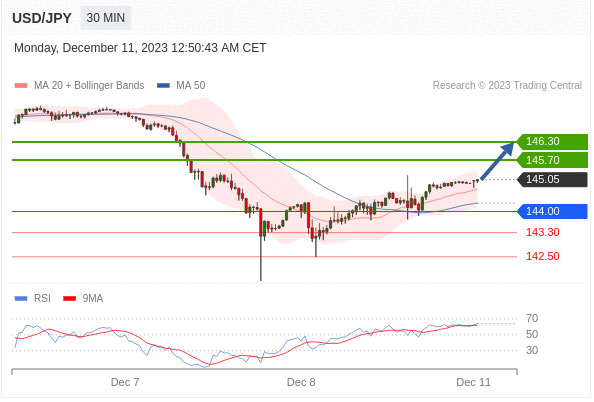Image resolution: width=594 pixels, height=402 pixels.
Task: Click the Monday December 11 timestamp text
Action: [140, 48]
